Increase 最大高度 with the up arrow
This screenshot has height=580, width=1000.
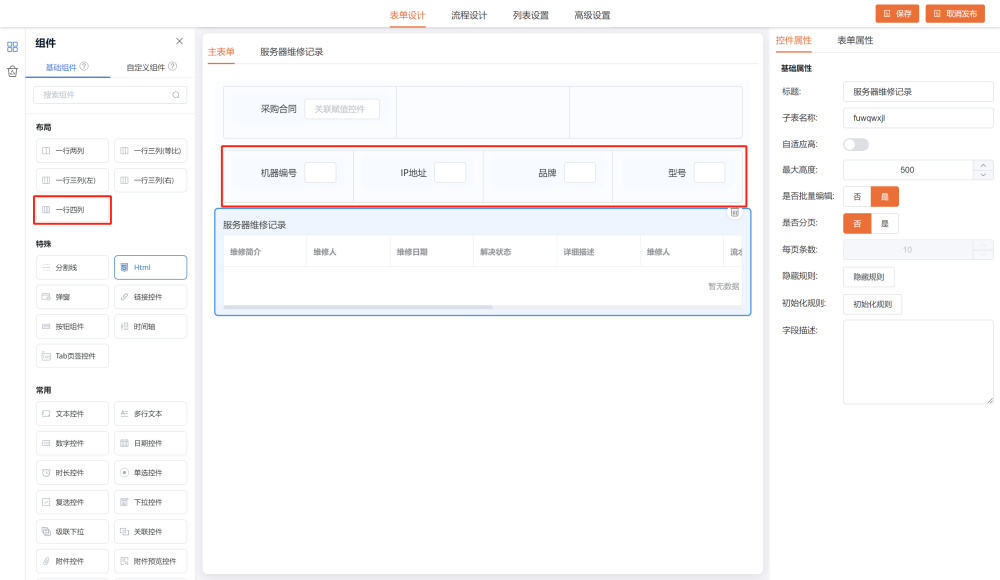[x=984, y=165]
